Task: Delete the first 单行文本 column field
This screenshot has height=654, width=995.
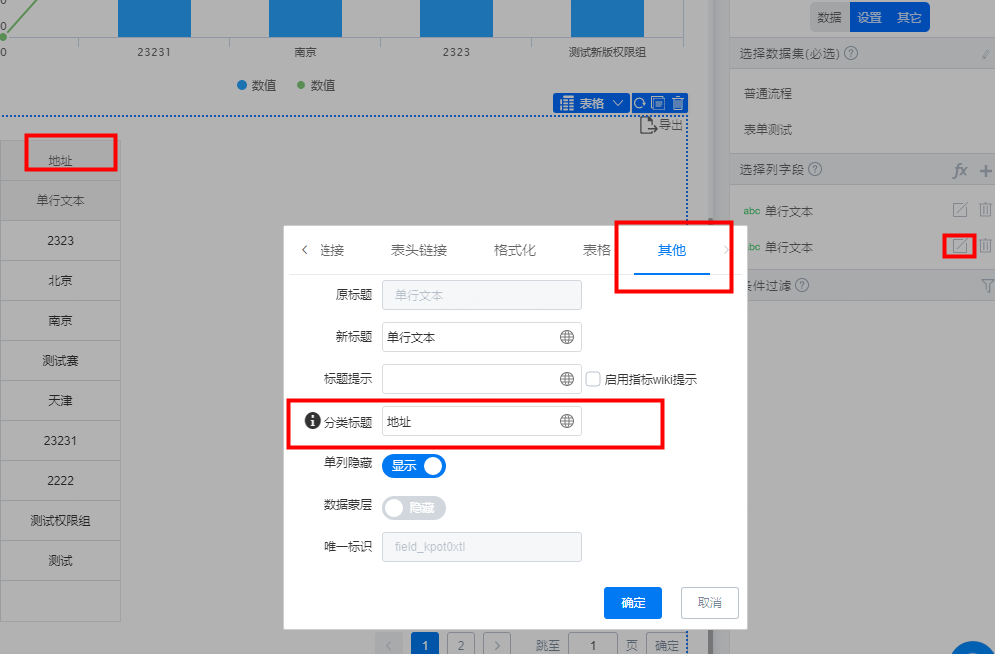Action: (x=985, y=209)
